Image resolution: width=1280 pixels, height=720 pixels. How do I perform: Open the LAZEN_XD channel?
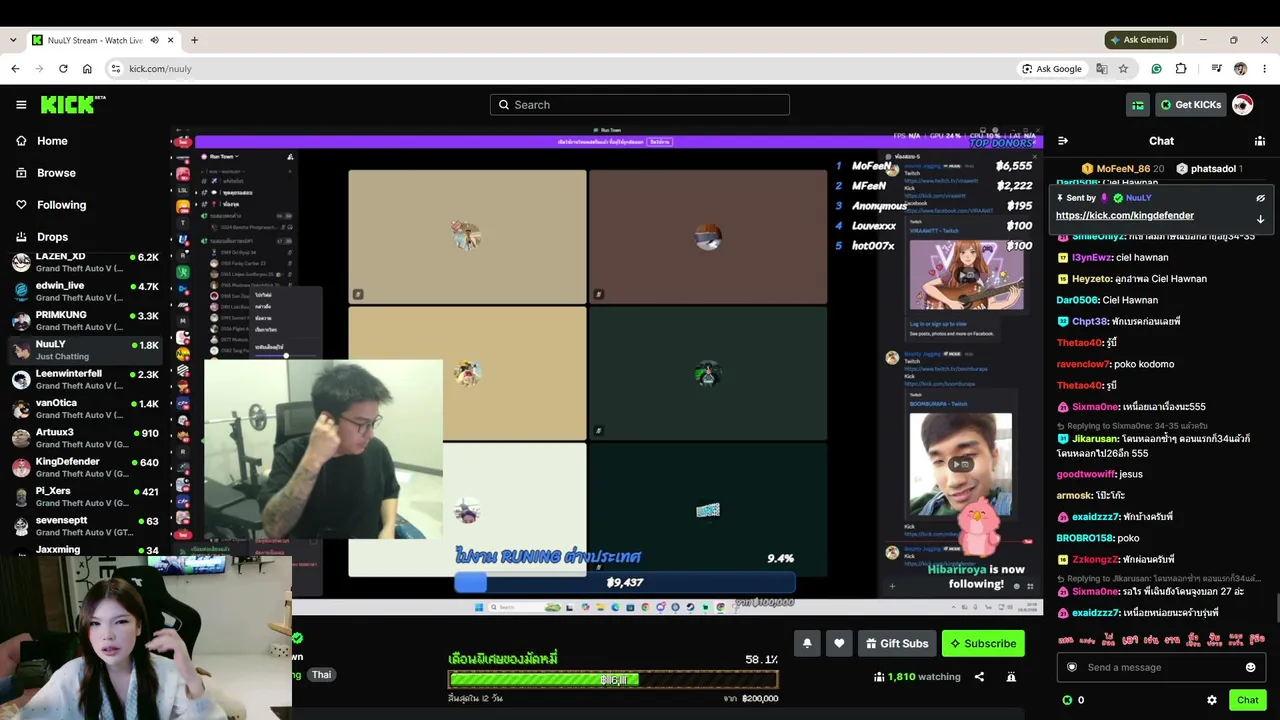tap(85, 262)
